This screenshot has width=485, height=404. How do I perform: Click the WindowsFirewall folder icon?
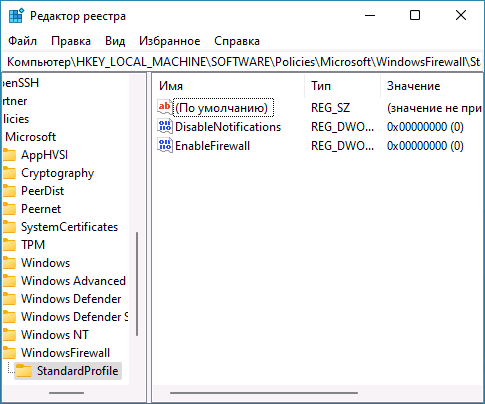click(x=10, y=353)
